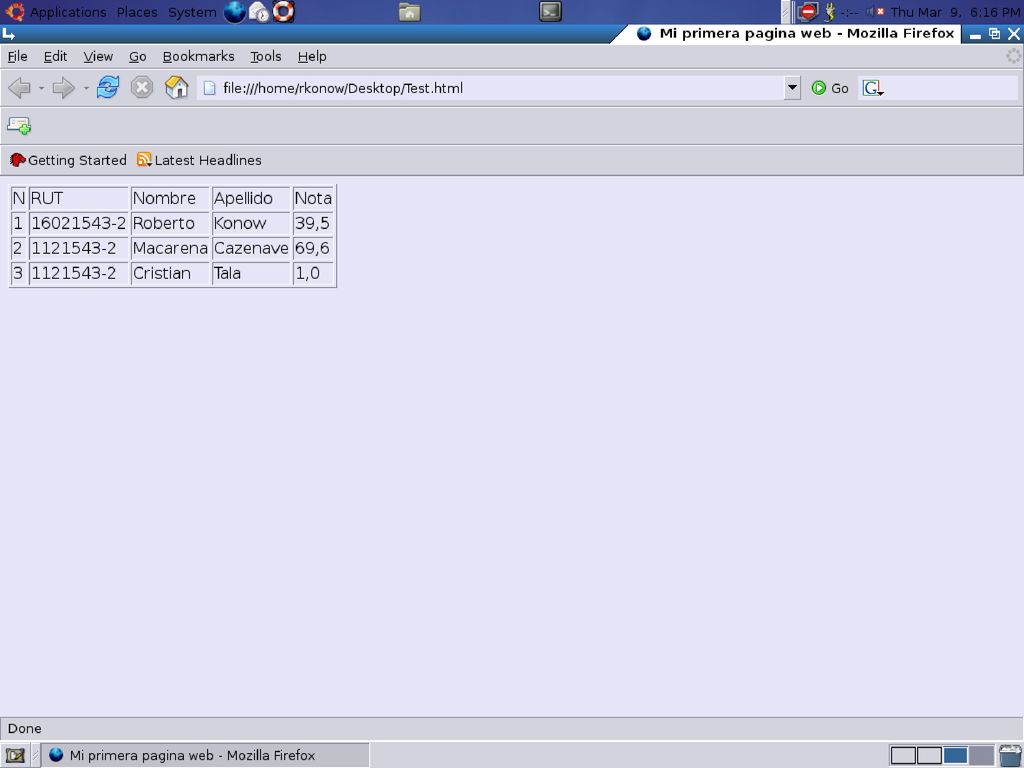Open the forward button history dropdown arrow
This screenshot has height=768, width=1024.
[x=86, y=88]
